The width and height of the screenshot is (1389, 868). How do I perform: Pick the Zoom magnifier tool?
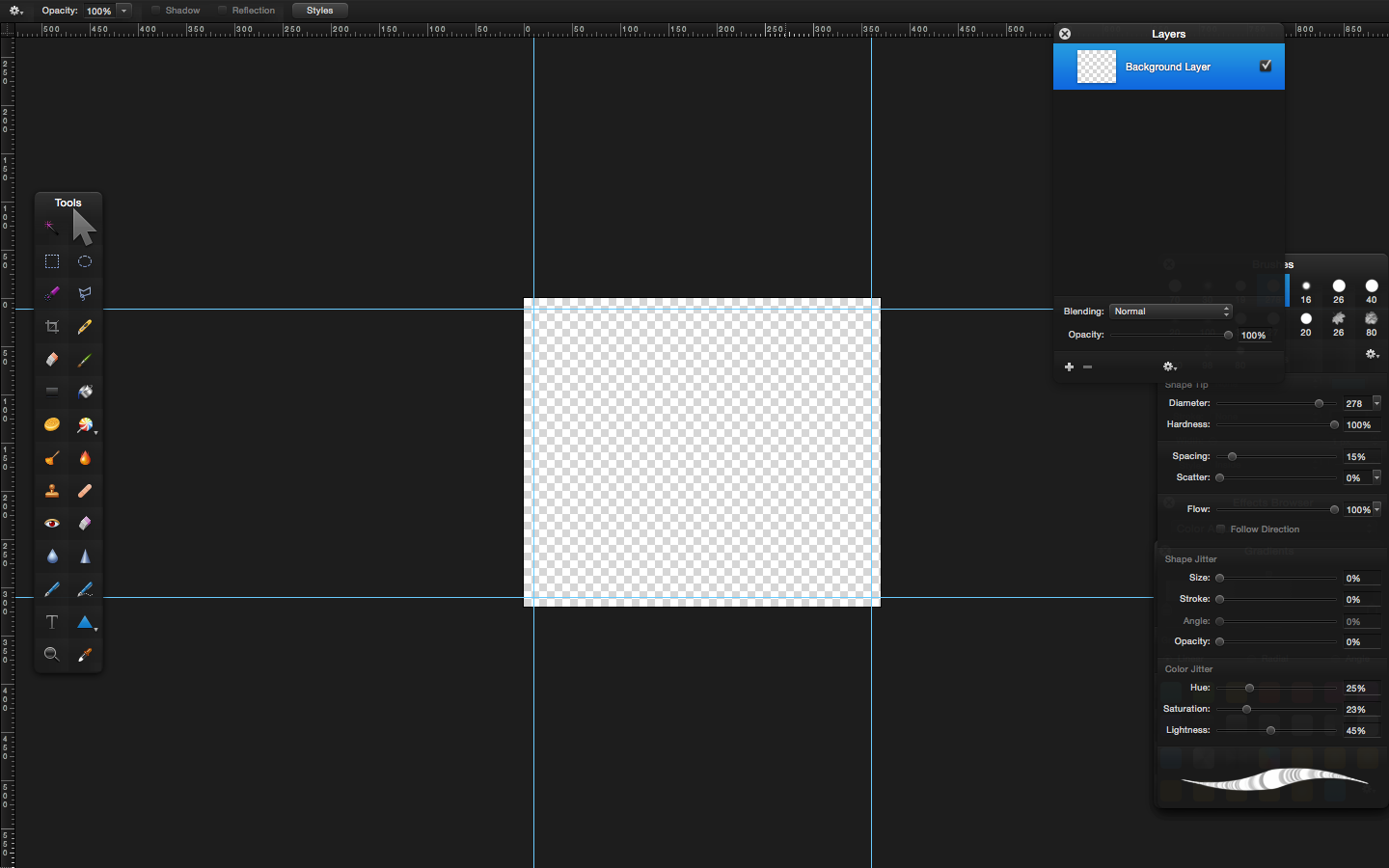tap(52, 655)
